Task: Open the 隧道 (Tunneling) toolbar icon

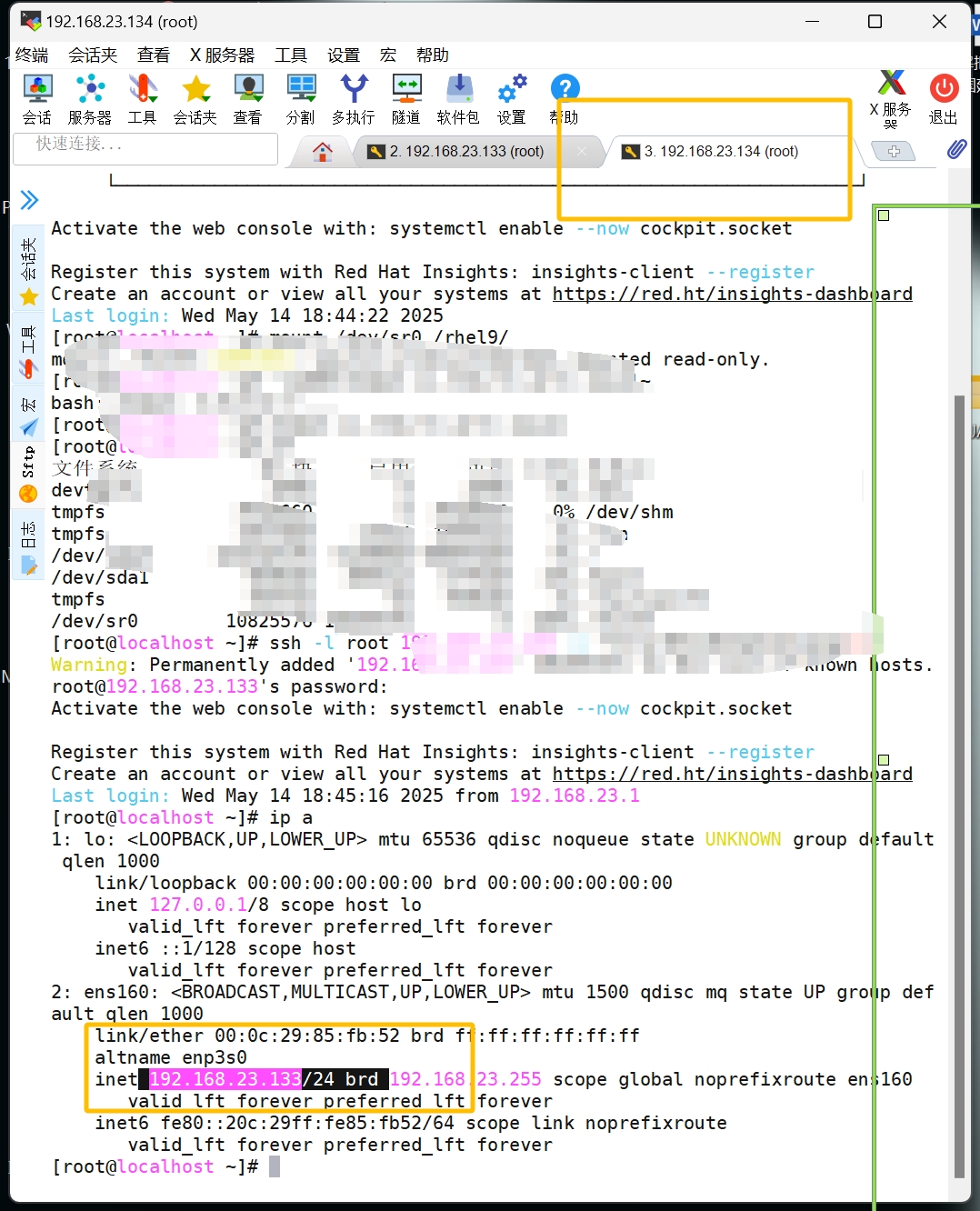Action: tap(406, 99)
